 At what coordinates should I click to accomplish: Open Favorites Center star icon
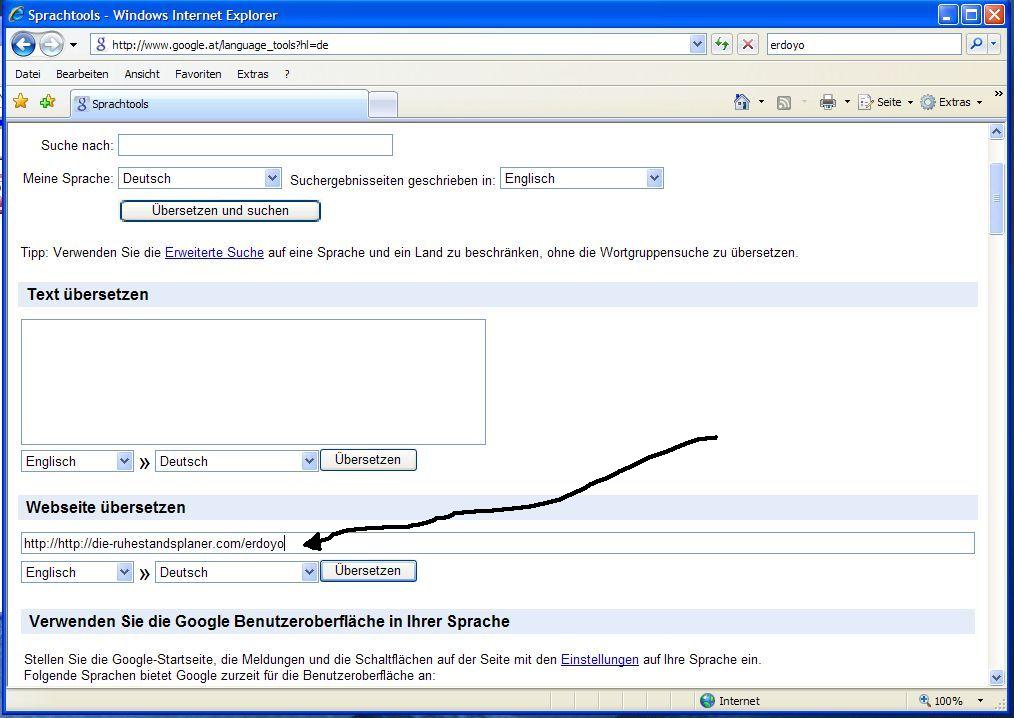coord(21,102)
